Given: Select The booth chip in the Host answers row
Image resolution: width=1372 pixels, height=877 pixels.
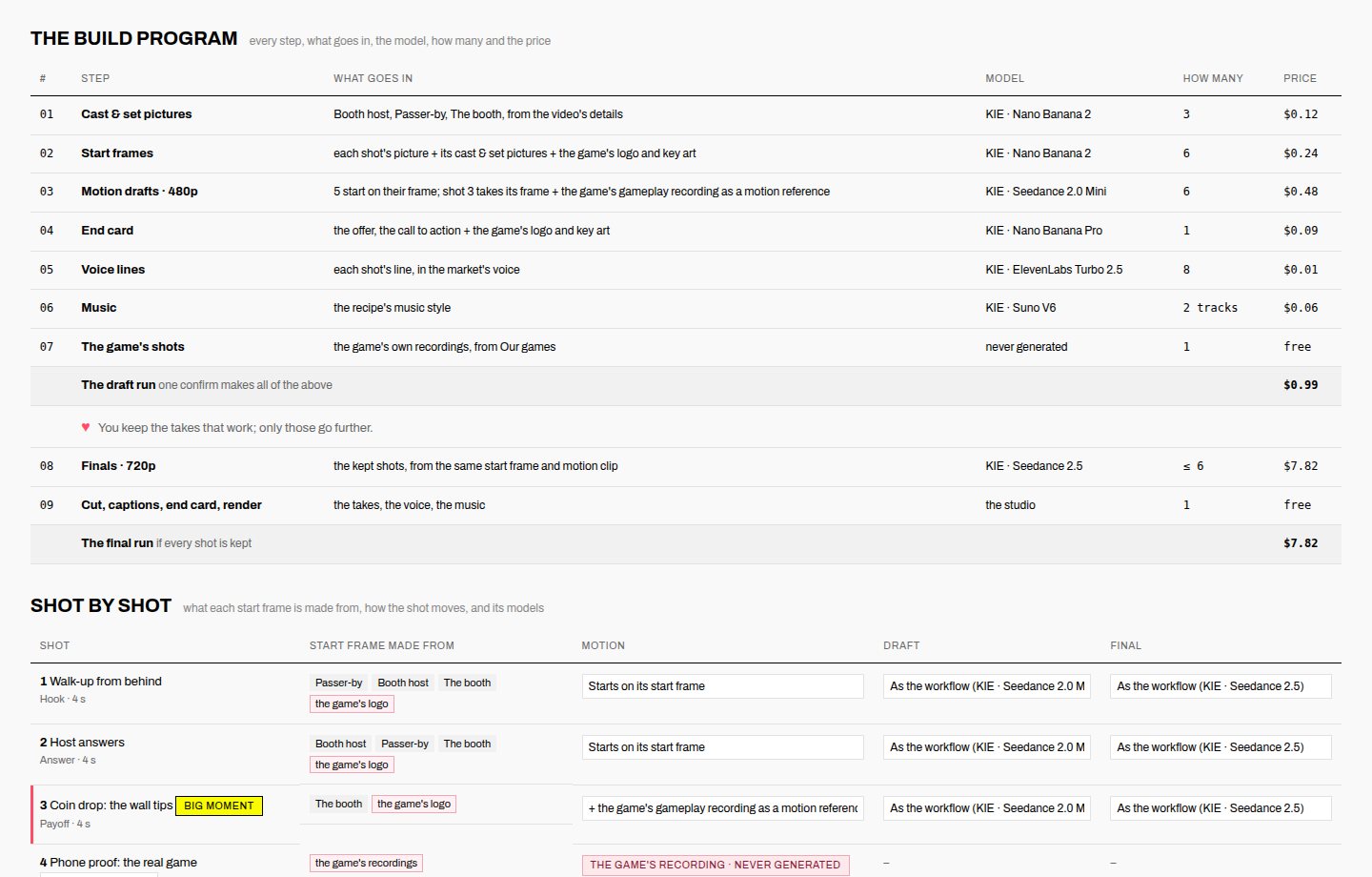Looking at the screenshot, I should (x=467, y=744).
